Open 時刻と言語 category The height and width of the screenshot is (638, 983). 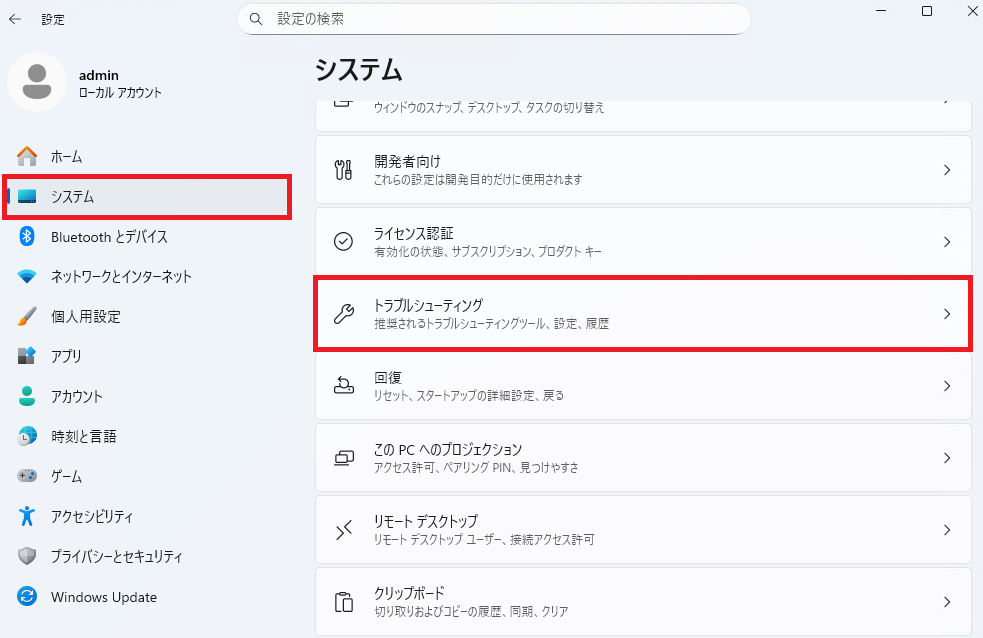point(147,436)
